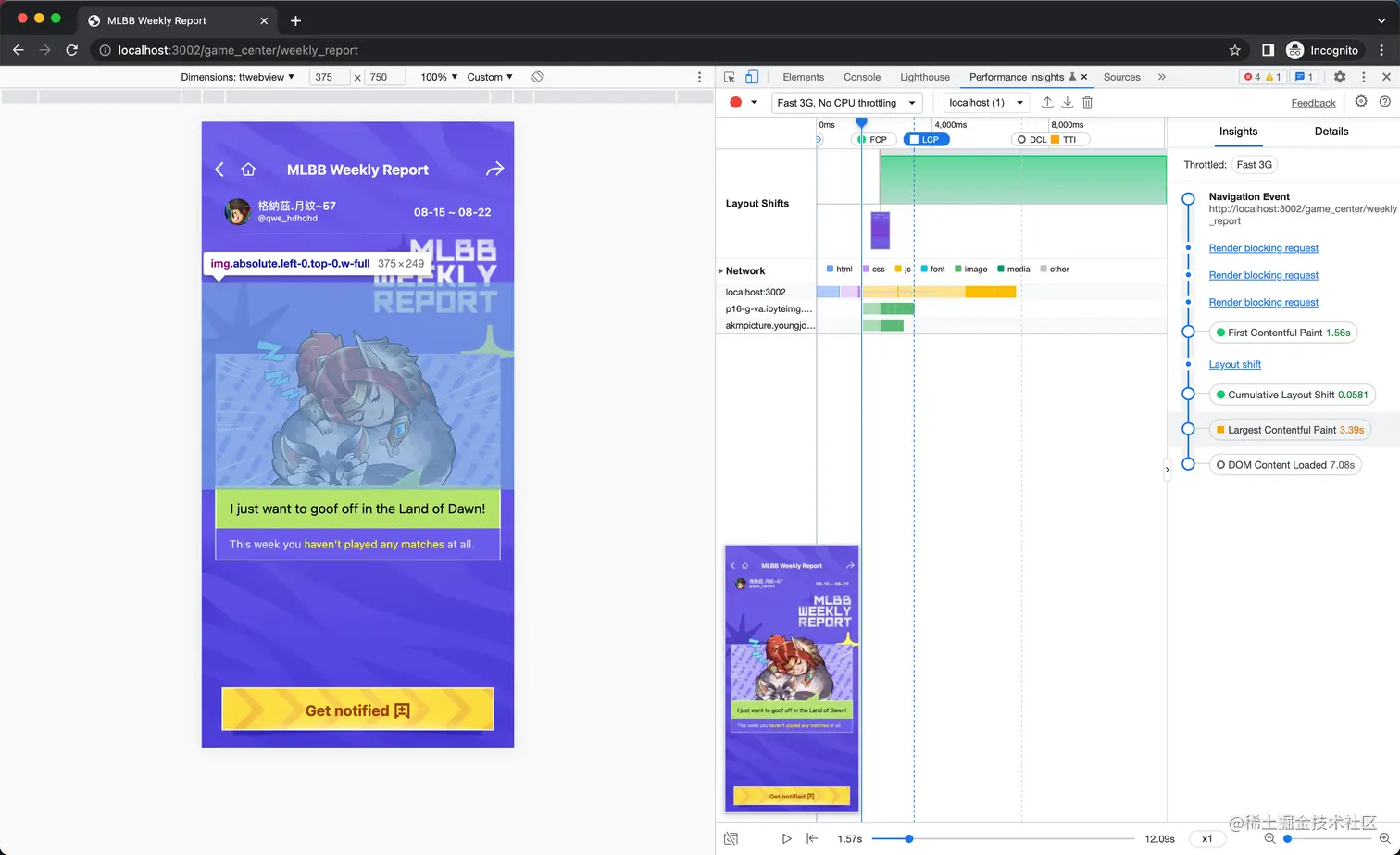Image resolution: width=1400 pixels, height=855 pixels.
Task: Select Largest Contentful Paint 3.39s insight
Action: (1290, 430)
